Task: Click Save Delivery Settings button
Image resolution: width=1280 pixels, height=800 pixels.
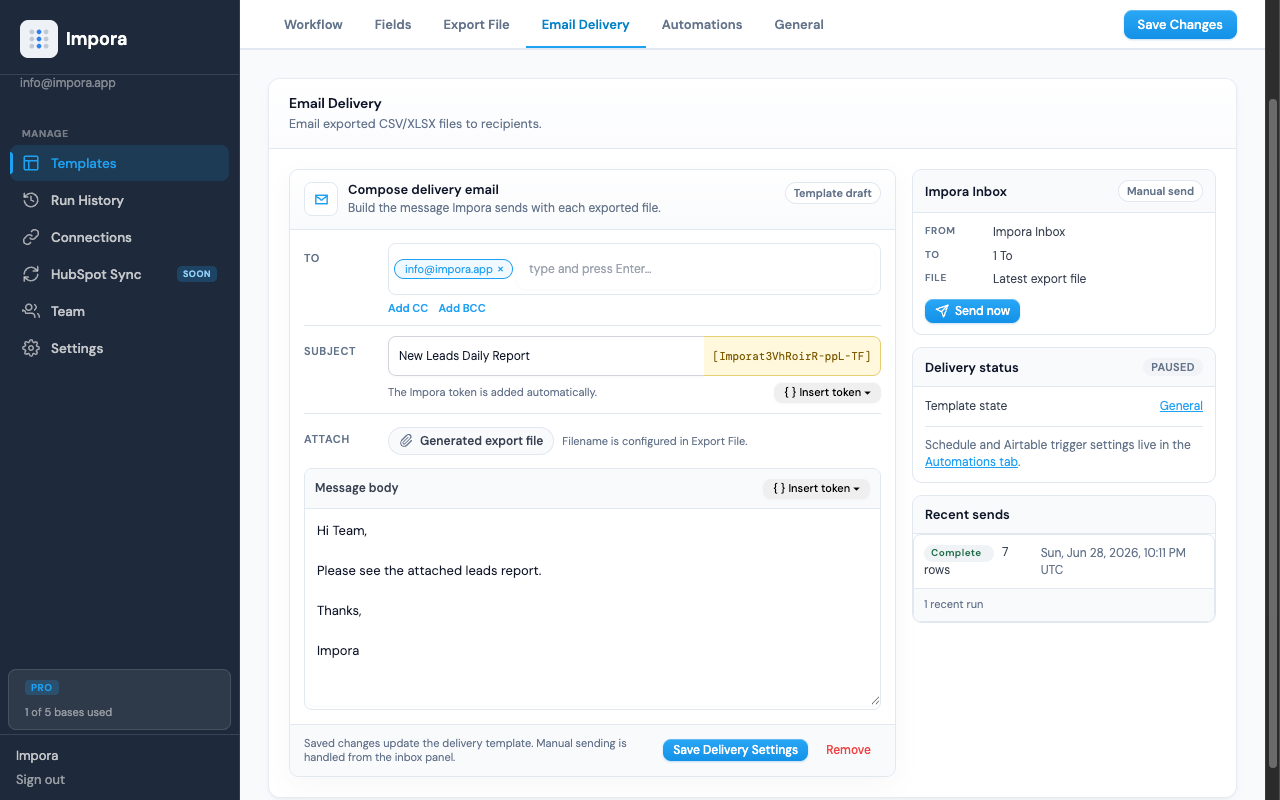Action: pyautogui.click(x=735, y=750)
